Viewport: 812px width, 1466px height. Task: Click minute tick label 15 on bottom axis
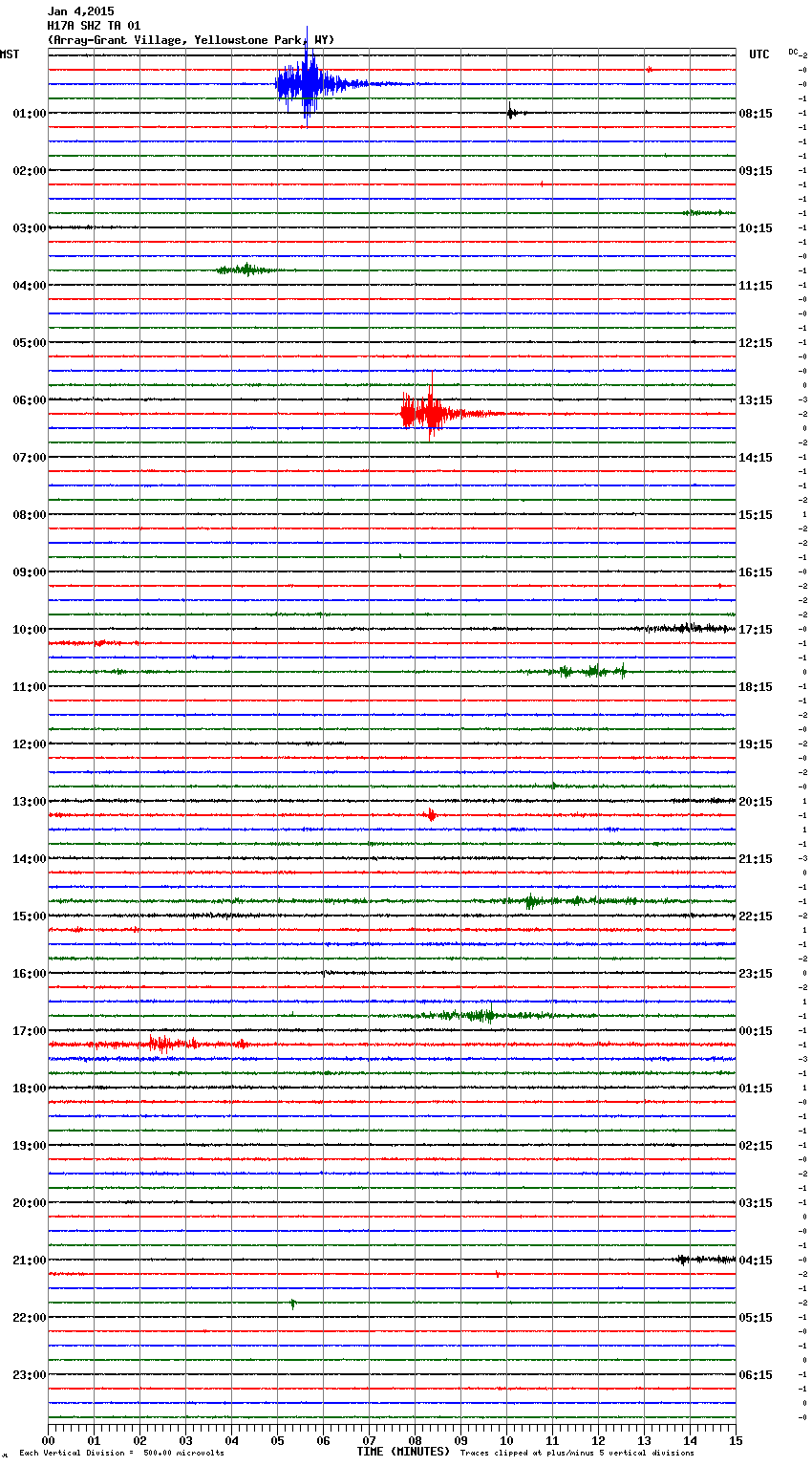[736, 1440]
